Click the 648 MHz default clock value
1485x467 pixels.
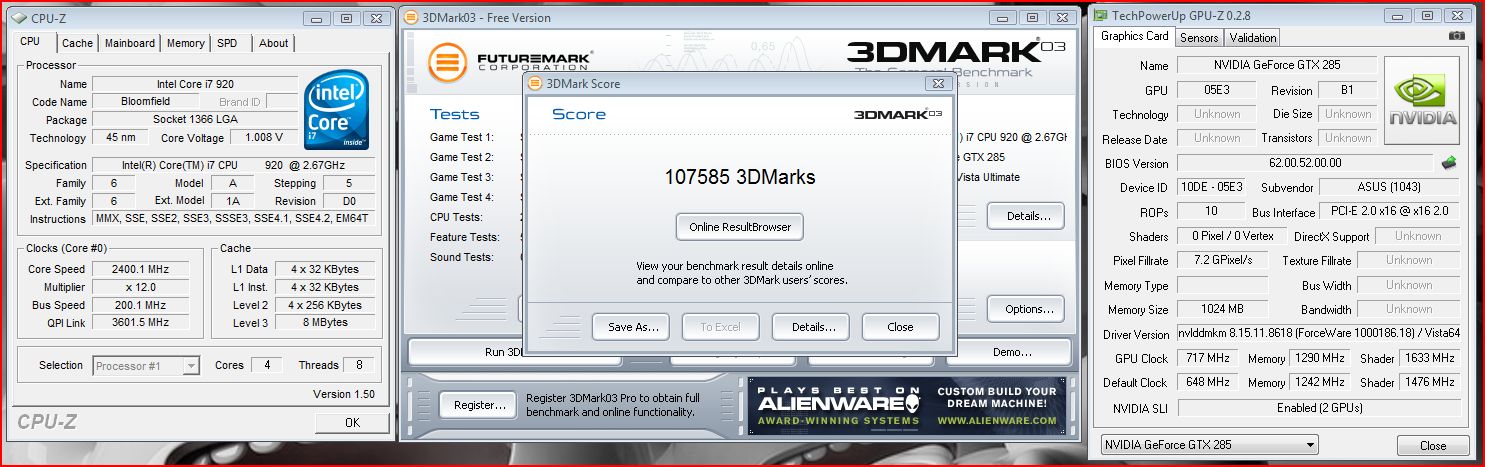pyautogui.click(x=1207, y=382)
